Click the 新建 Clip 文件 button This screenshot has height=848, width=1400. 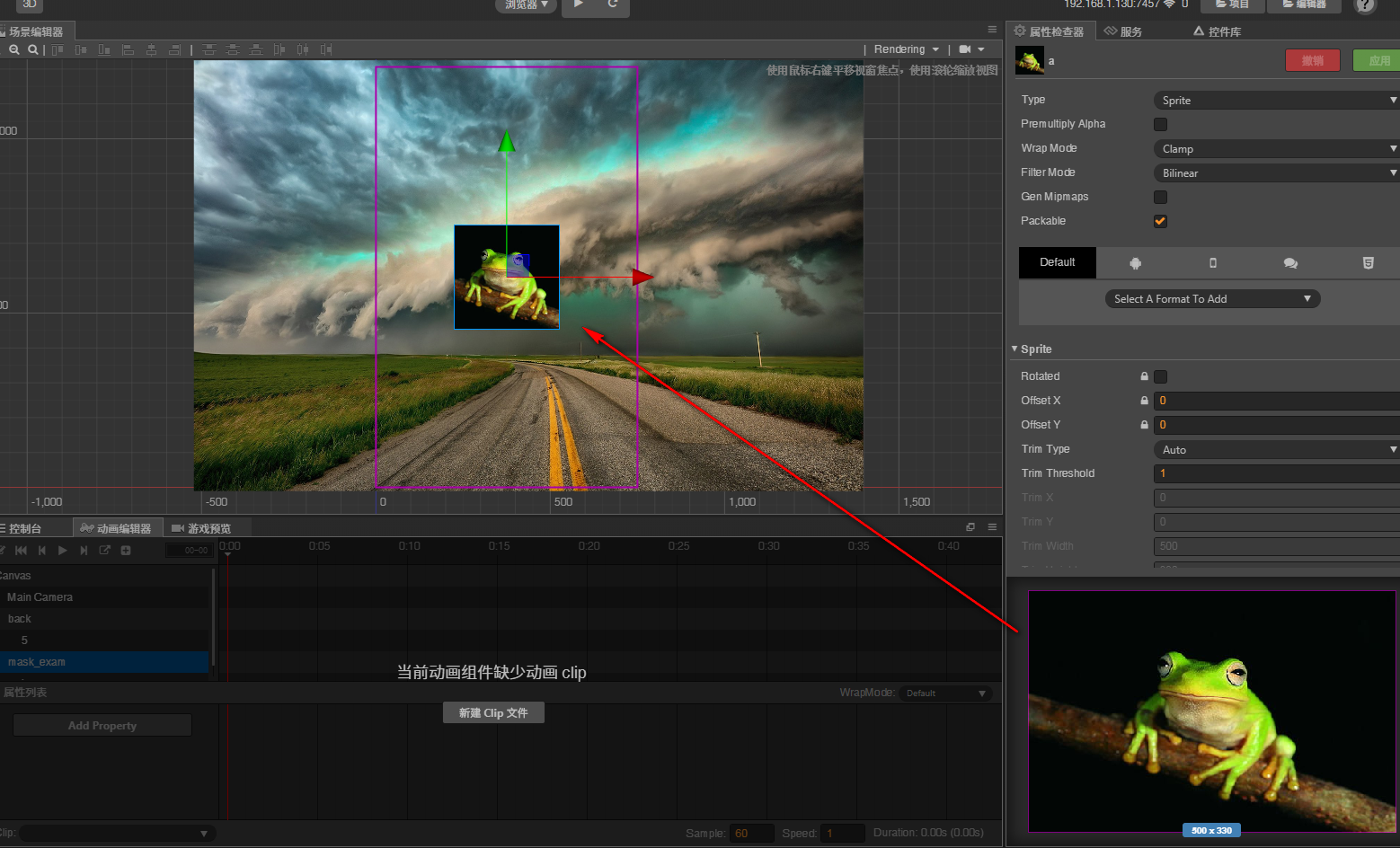point(493,711)
